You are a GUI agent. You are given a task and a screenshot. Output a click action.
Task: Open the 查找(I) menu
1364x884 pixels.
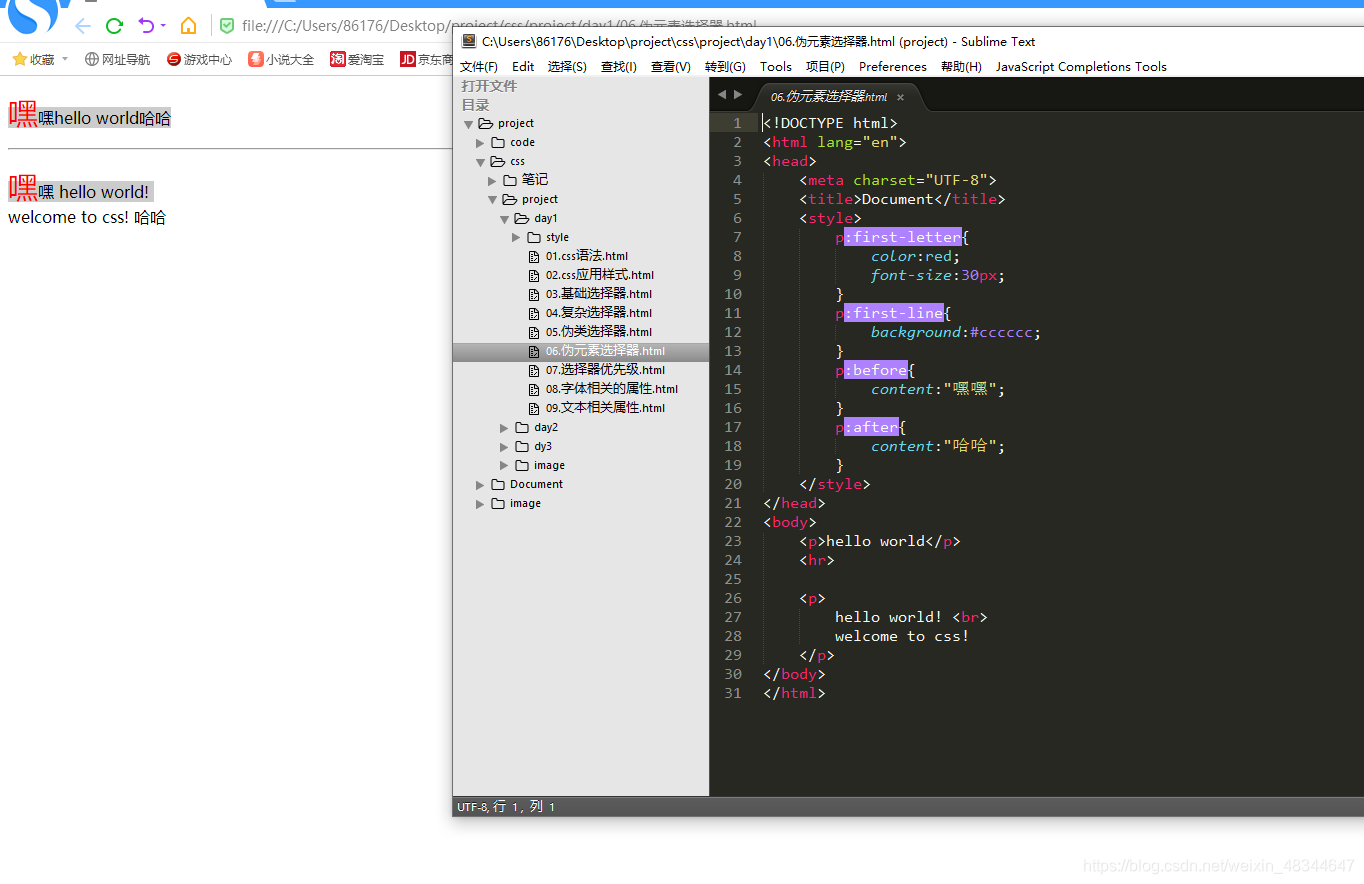pyautogui.click(x=619, y=66)
